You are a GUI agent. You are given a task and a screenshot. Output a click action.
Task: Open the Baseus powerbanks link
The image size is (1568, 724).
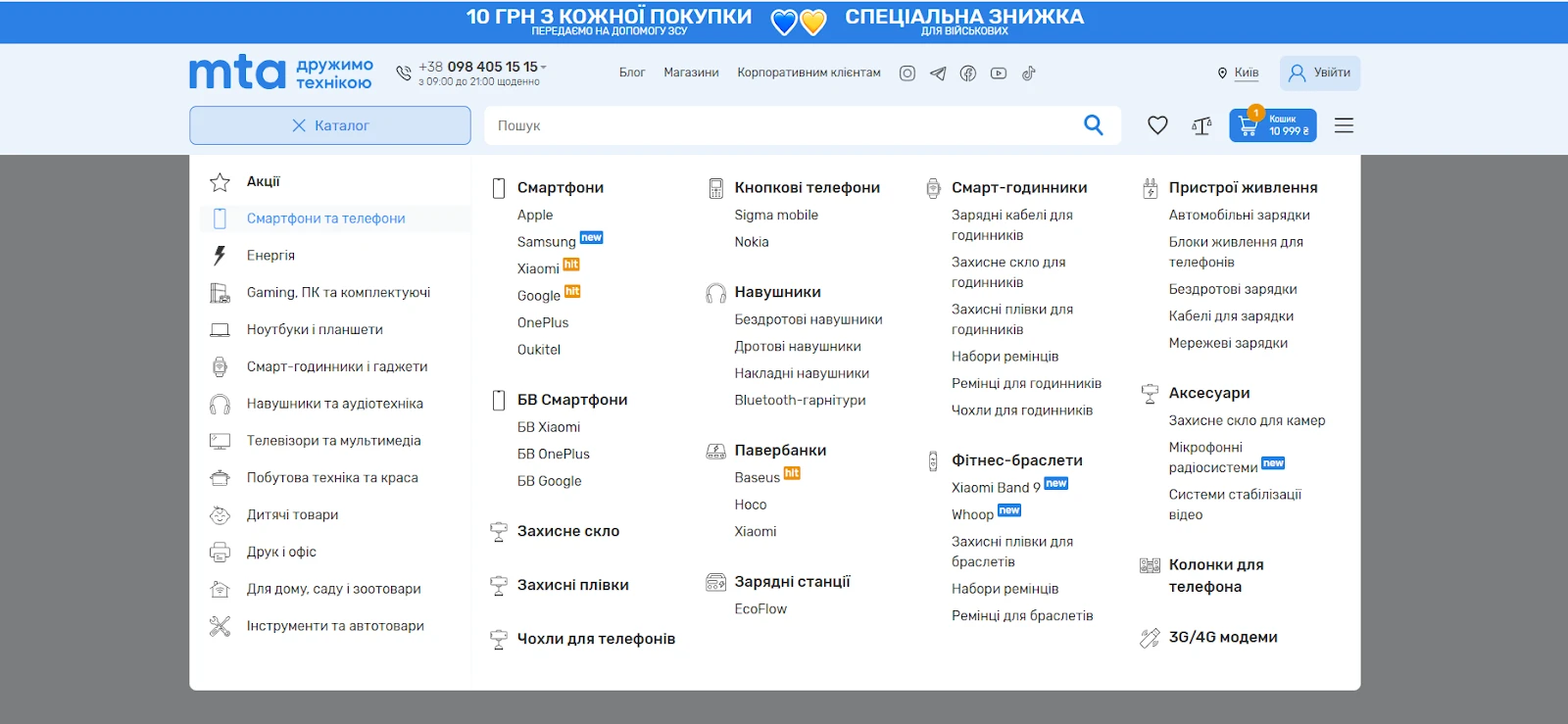click(758, 478)
